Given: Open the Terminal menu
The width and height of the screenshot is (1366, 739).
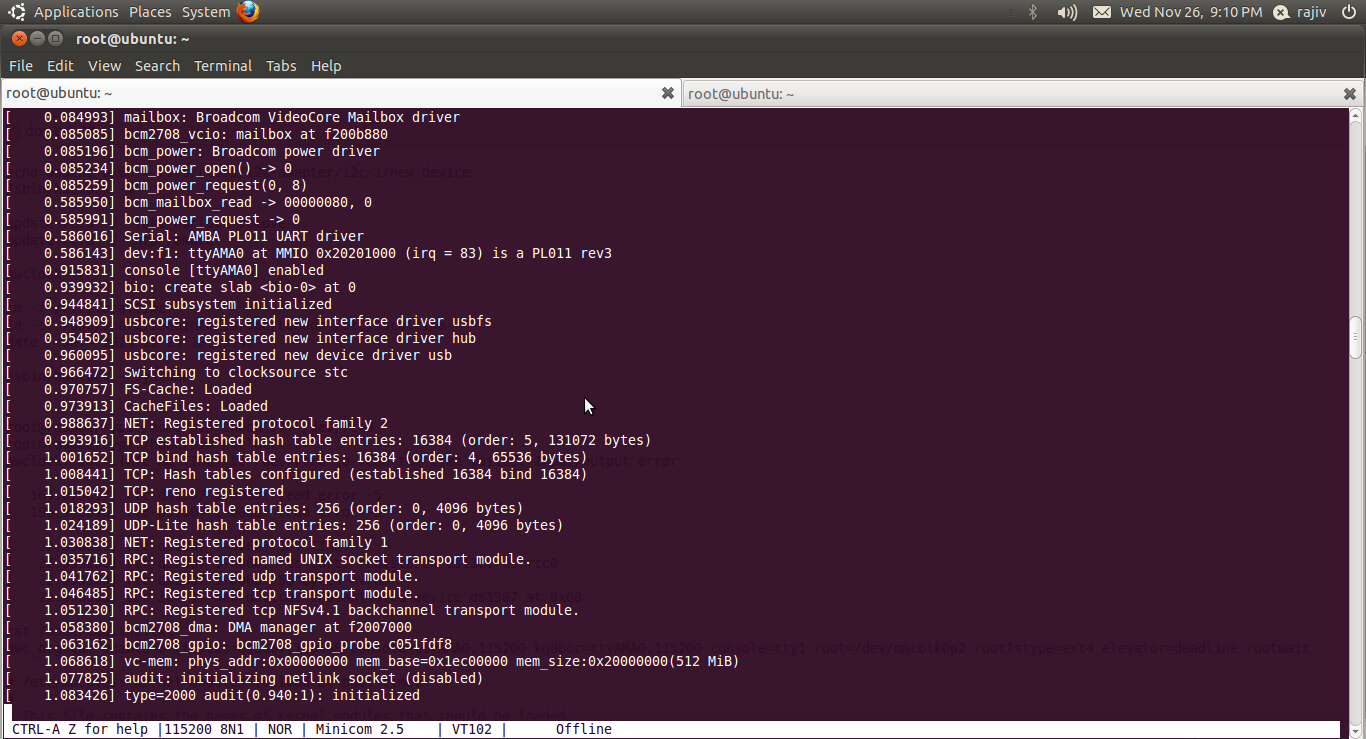Looking at the screenshot, I should (222, 66).
